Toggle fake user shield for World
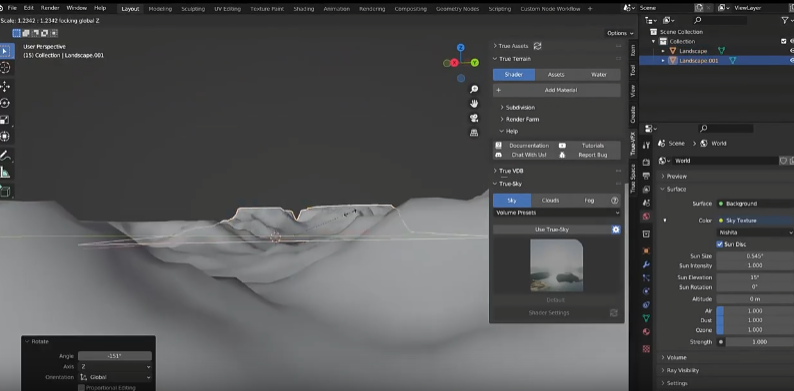The width and height of the screenshot is (794, 391). (x=783, y=161)
